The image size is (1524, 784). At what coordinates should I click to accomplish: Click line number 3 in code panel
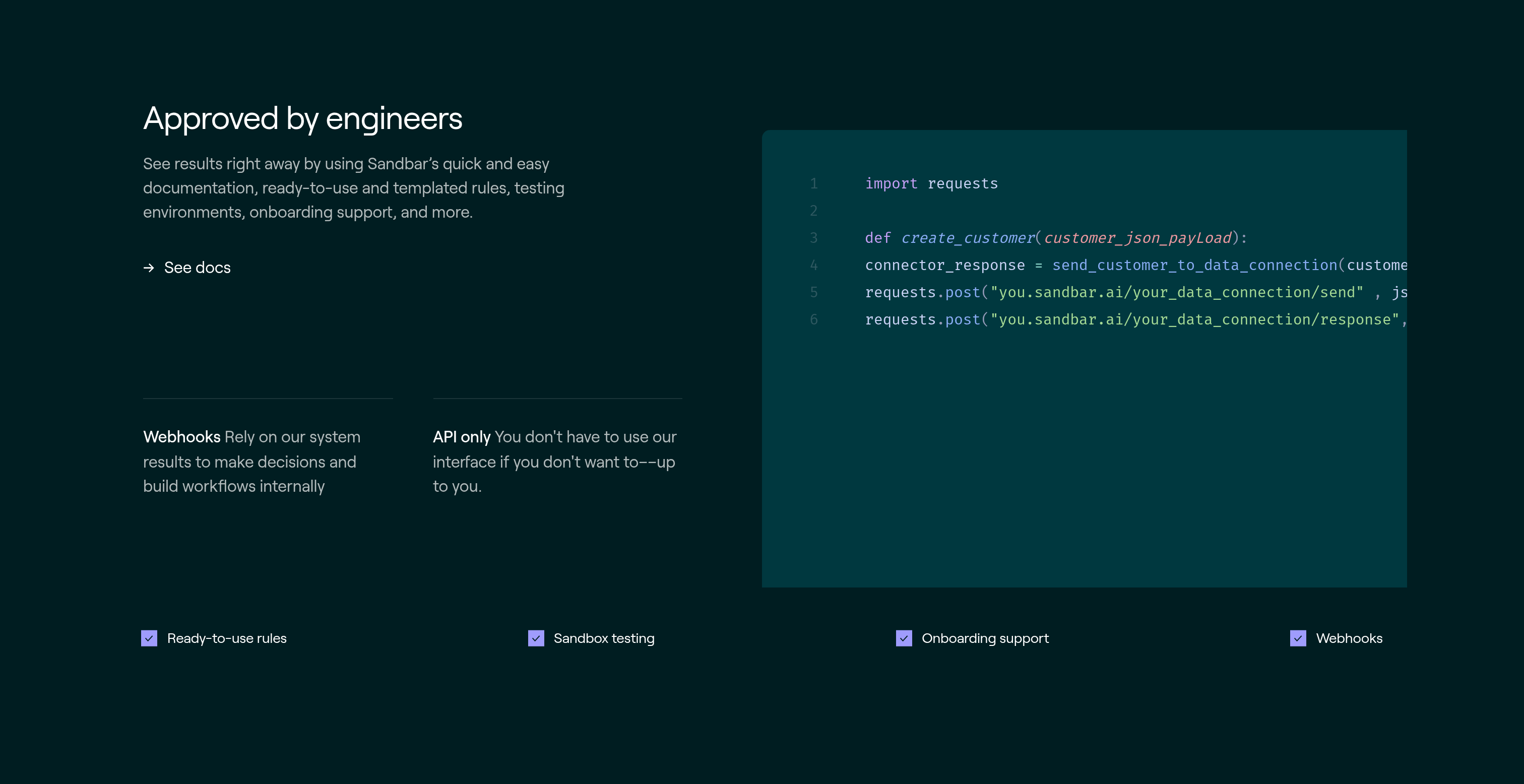[814, 238]
